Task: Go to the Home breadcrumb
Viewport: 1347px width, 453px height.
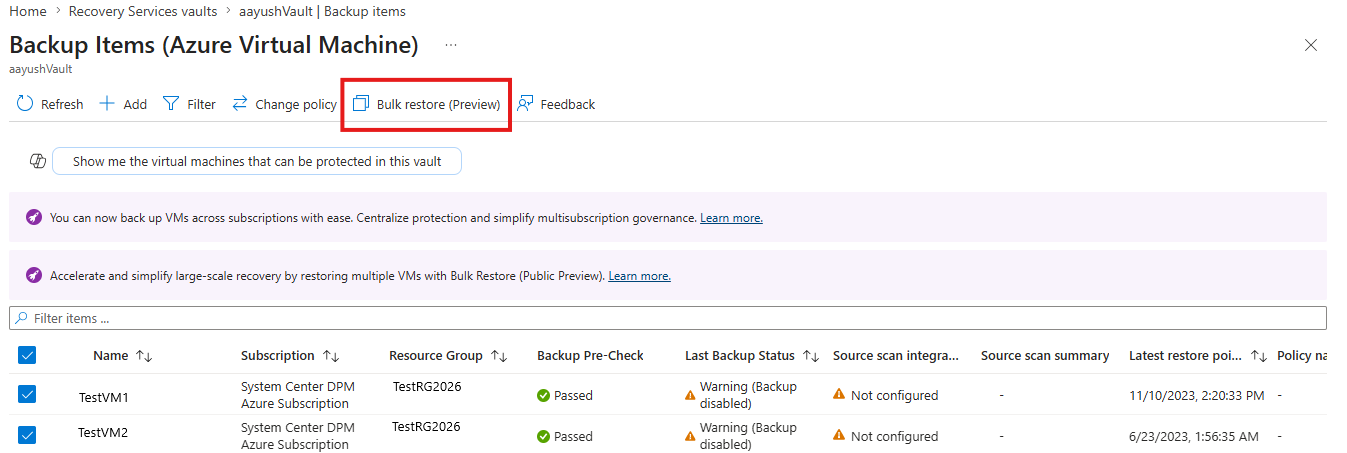Action: tap(28, 11)
